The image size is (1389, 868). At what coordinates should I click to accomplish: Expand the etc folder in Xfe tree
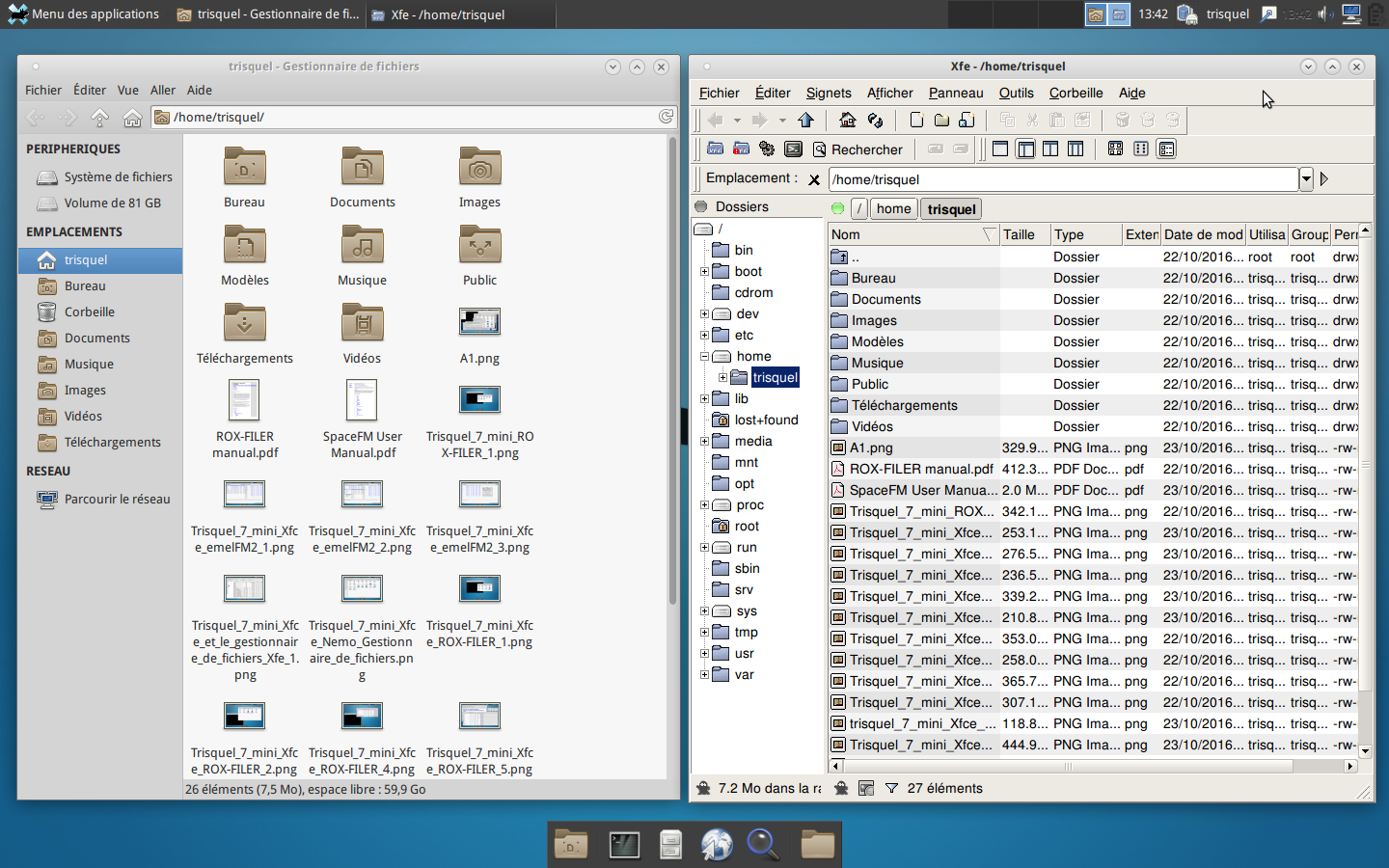click(704, 336)
